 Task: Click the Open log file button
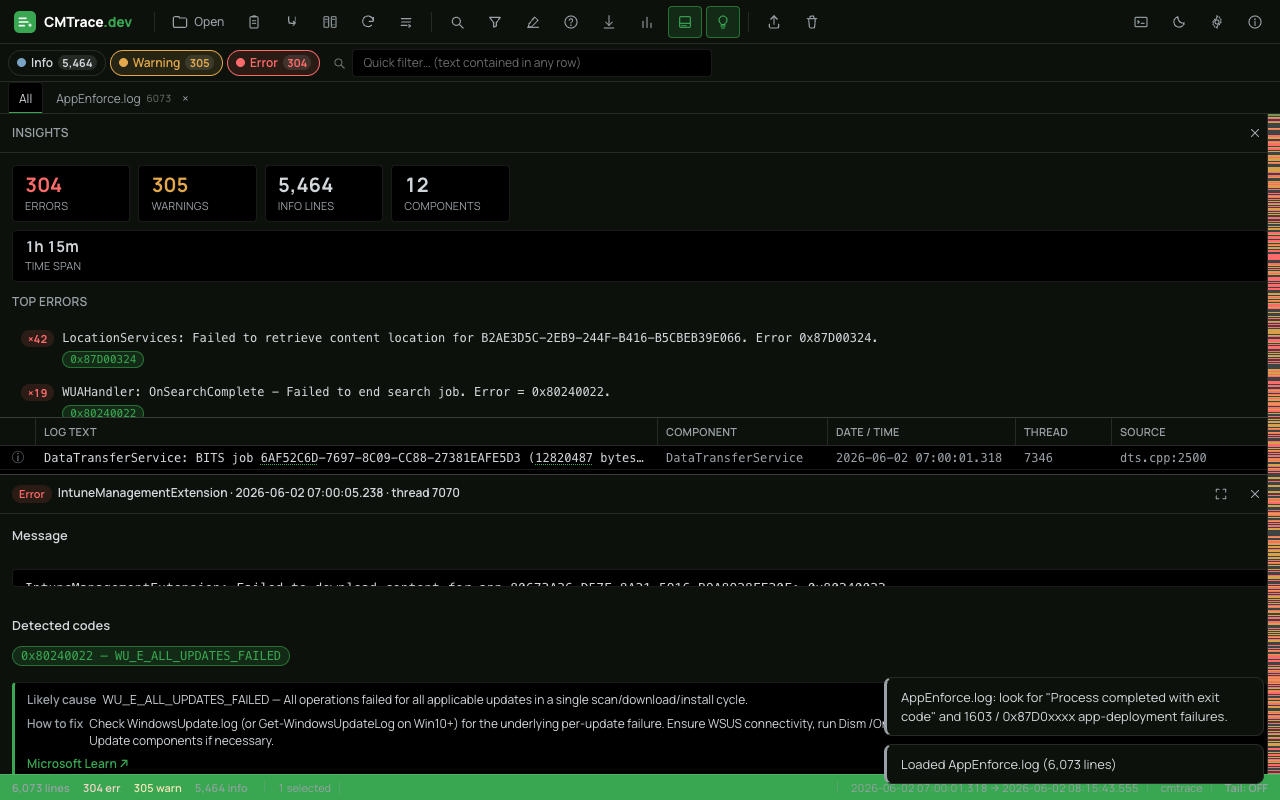[x=198, y=22]
